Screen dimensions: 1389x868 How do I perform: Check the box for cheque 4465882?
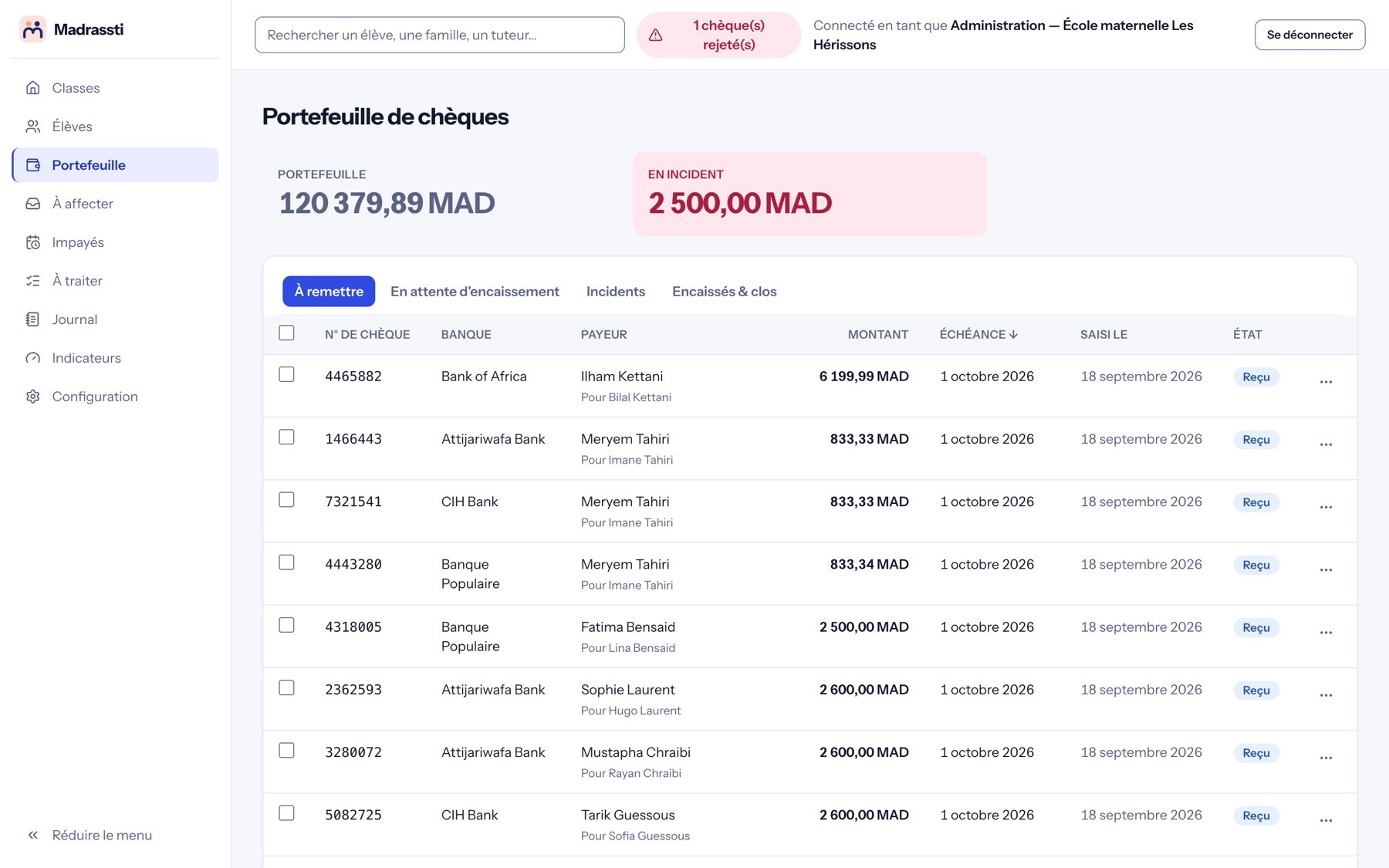286,374
